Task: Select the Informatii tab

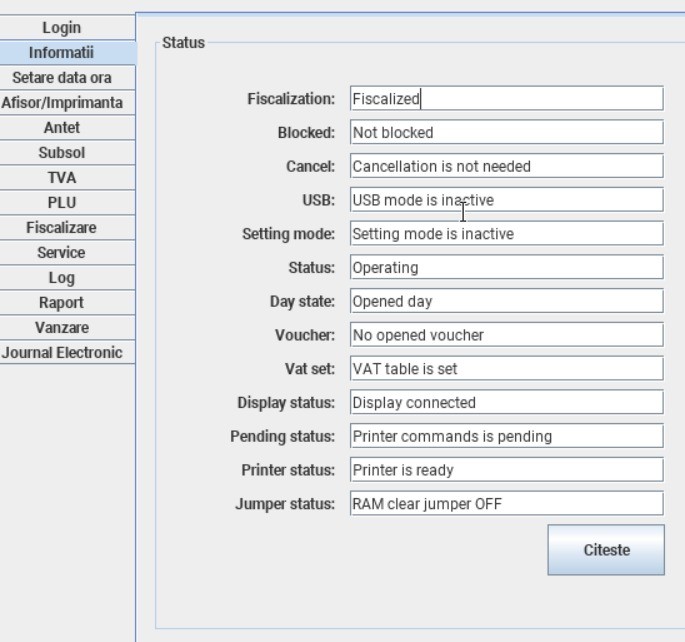Action: pos(67,53)
